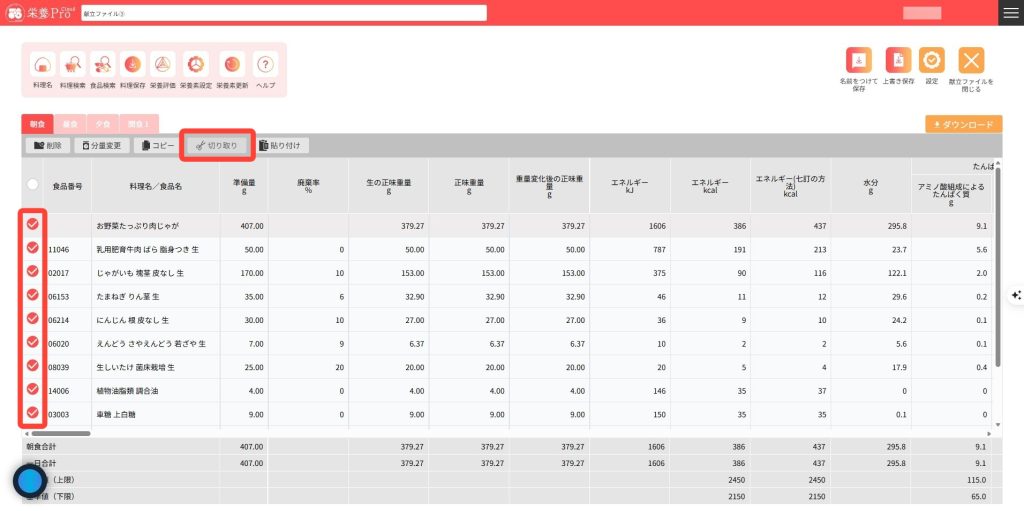Viewport: 1024px width, 511px height.
Task: Open 栄養素設定 nutrient settings
Action: coord(196,65)
